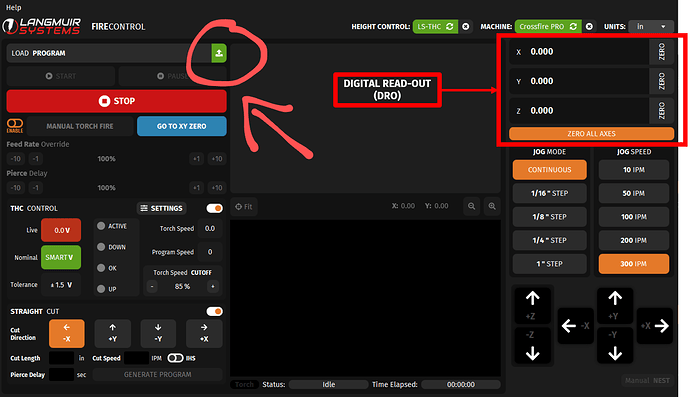Open the Help menu
690x397 pixels.
tap(13, 7)
